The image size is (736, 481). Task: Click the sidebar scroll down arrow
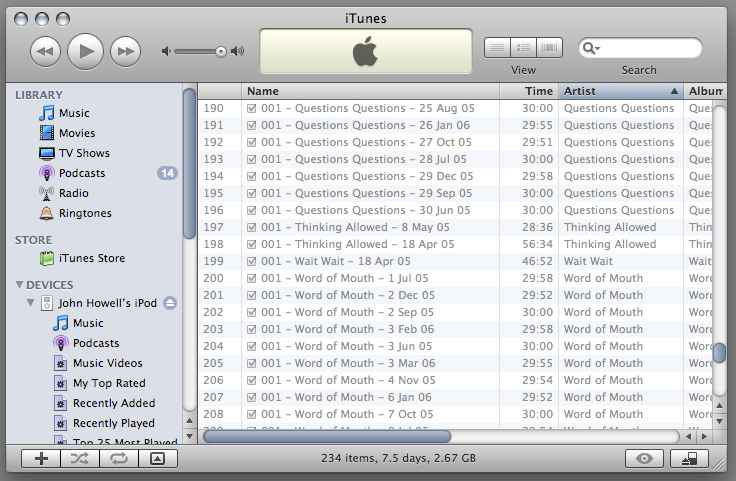point(190,436)
